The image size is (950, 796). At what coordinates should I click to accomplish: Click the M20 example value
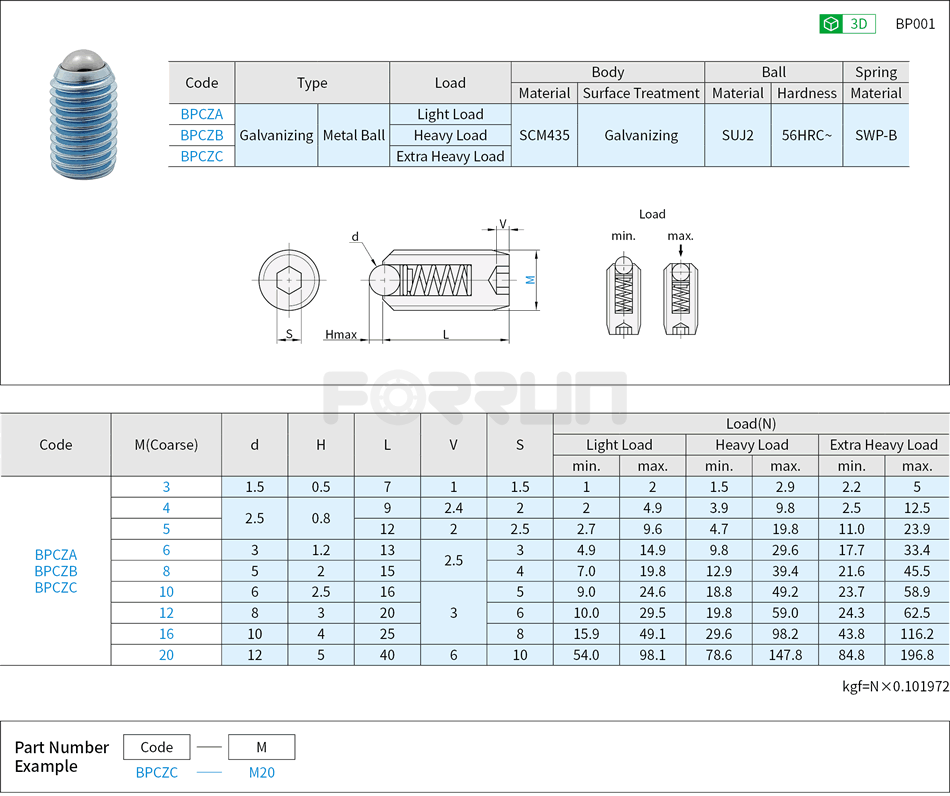tap(261, 772)
